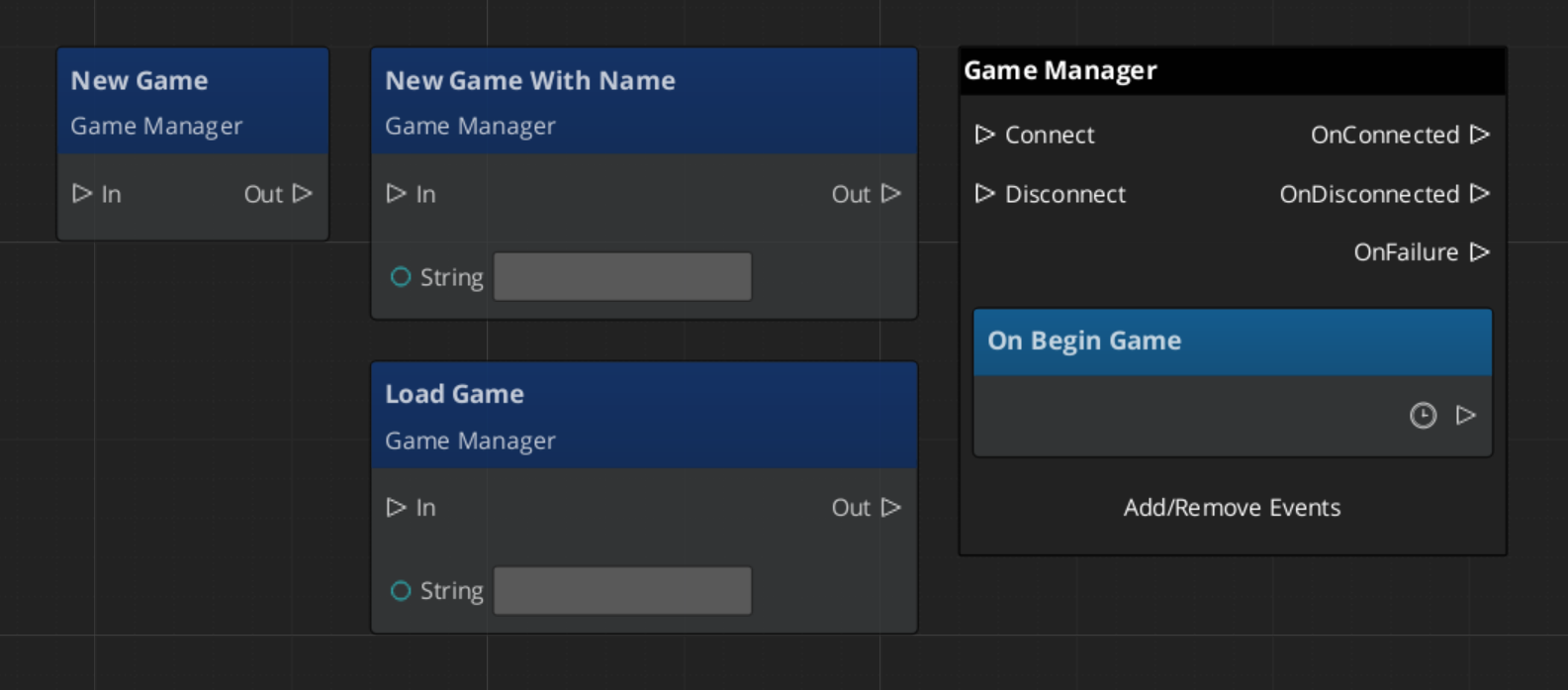This screenshot has height=690, width=1568.
Task: Focus String text field in New Game With Name
Action: tap(622, 277)
